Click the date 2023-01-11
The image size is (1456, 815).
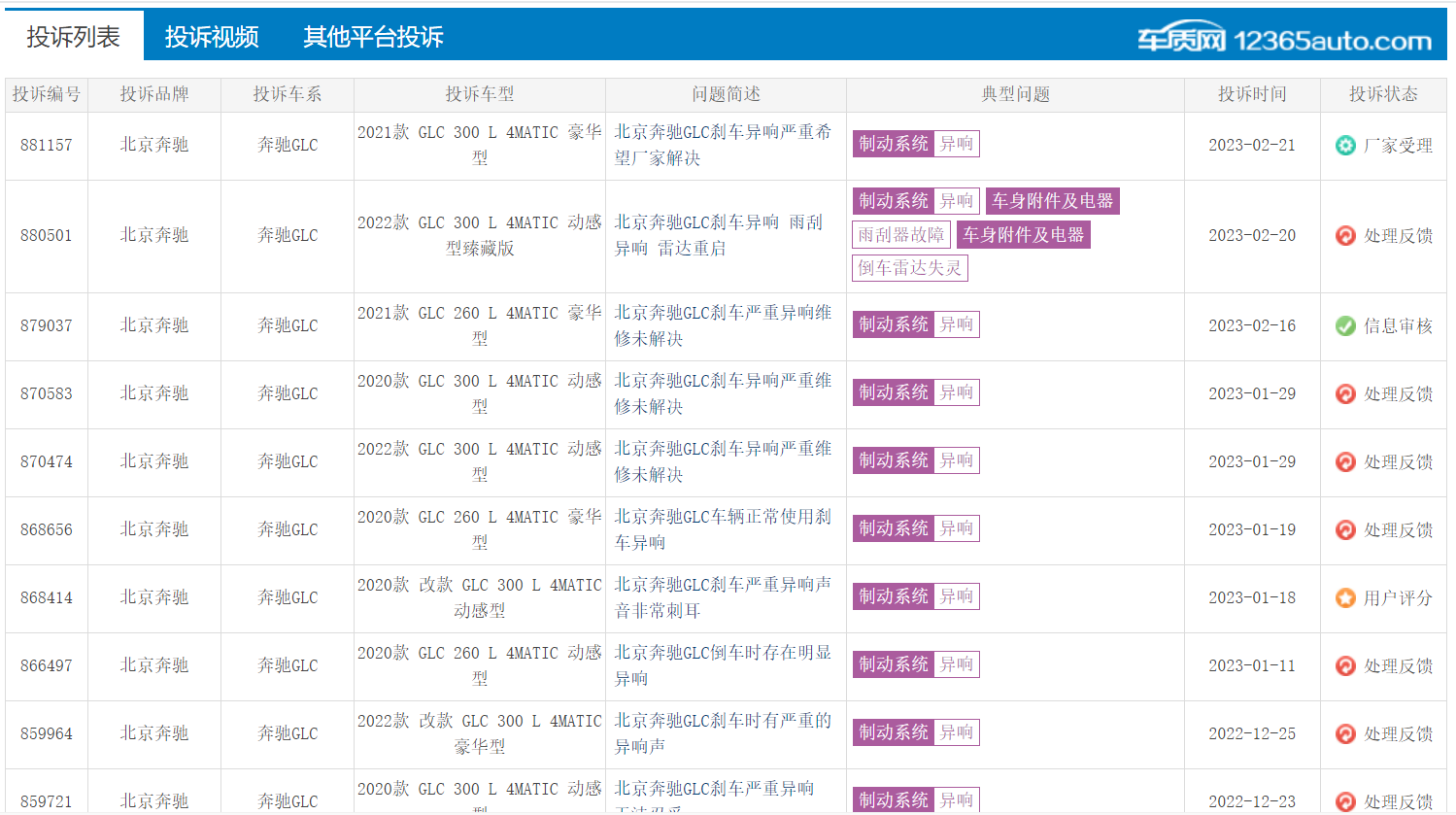[1252, 665]
